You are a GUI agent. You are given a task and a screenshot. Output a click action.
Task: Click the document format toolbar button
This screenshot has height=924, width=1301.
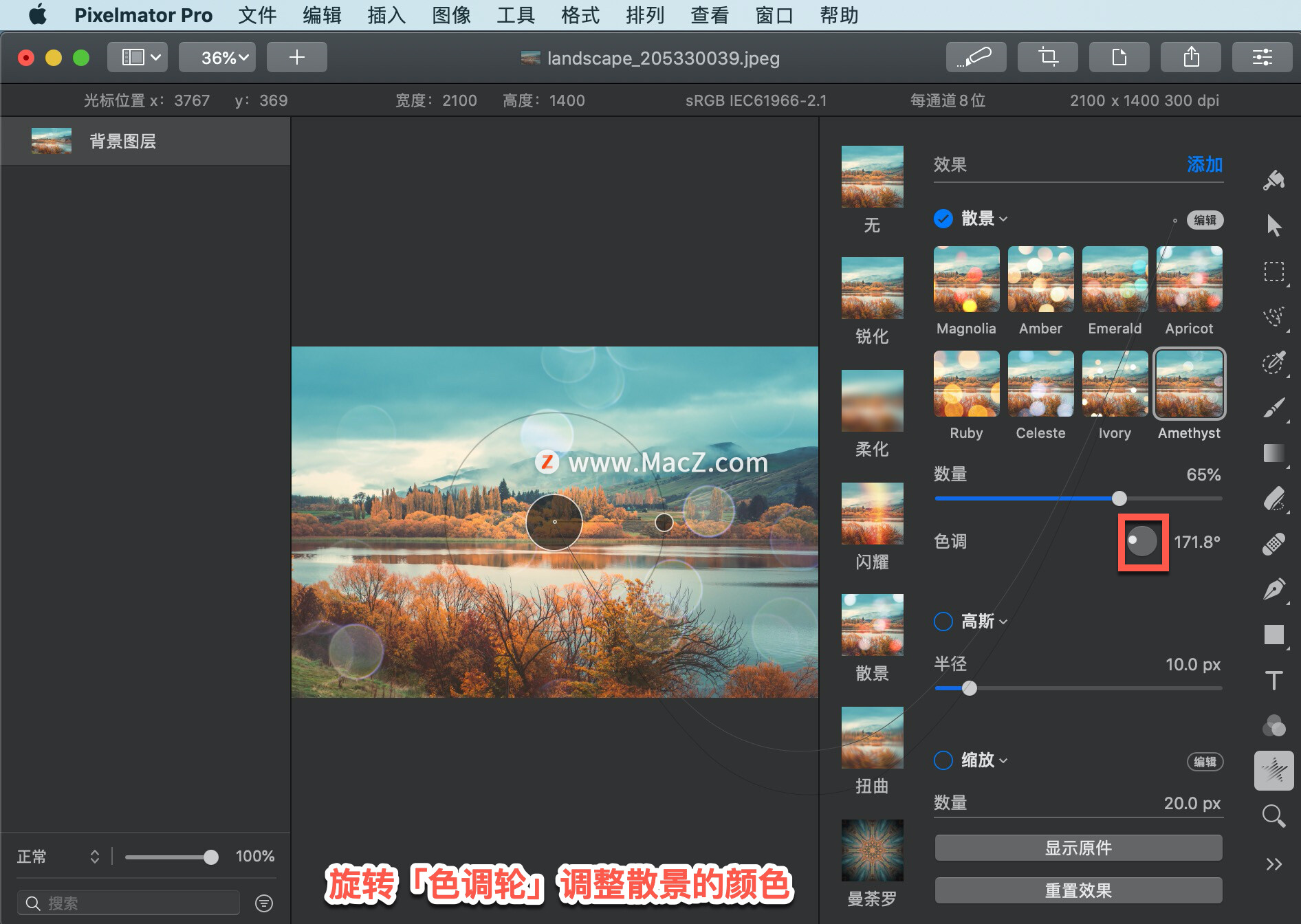pyautogui.click(x=1119, y=57)
